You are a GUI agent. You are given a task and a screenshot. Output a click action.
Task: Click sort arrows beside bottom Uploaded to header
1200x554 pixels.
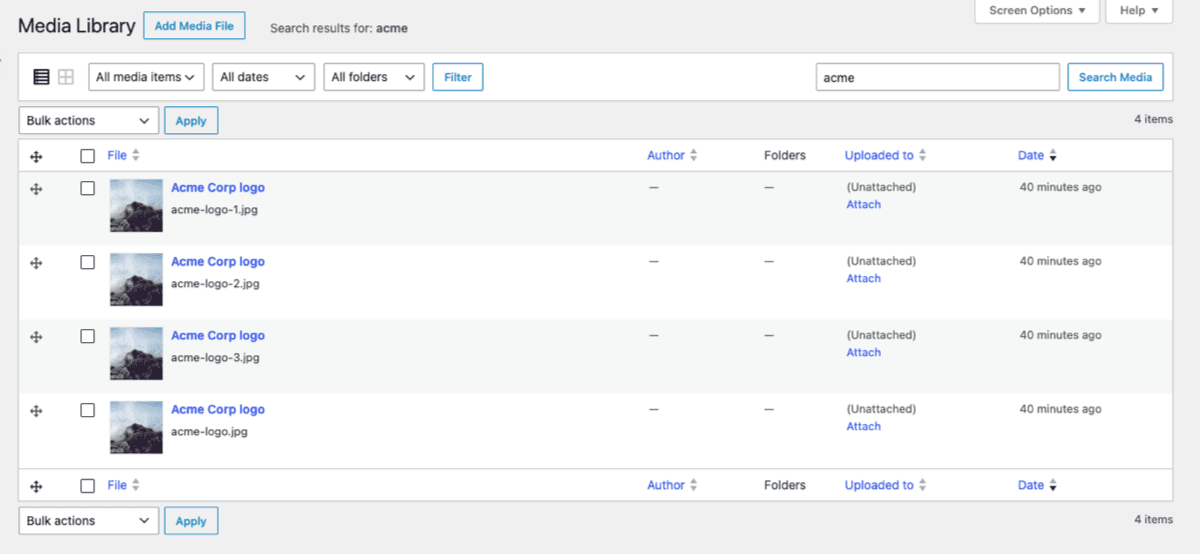(x=922, y=485)
